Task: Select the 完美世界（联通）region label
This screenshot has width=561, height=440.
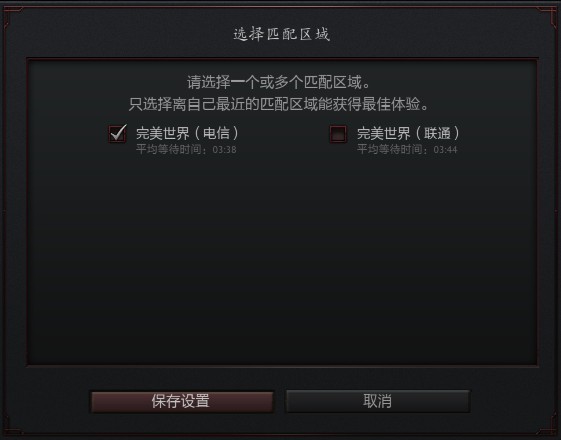Action: coord(408,133)
